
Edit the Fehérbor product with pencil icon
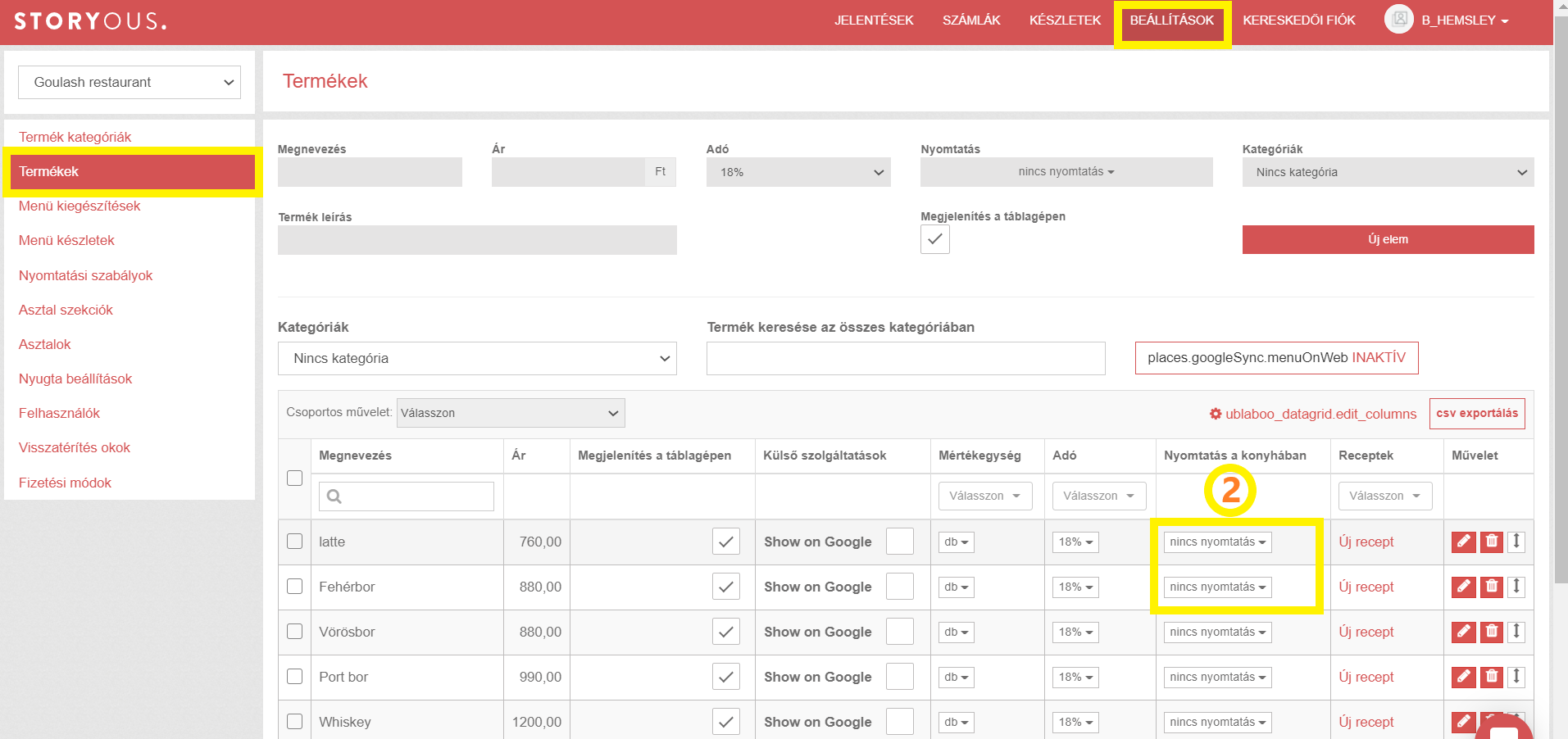pos(1463,587)
